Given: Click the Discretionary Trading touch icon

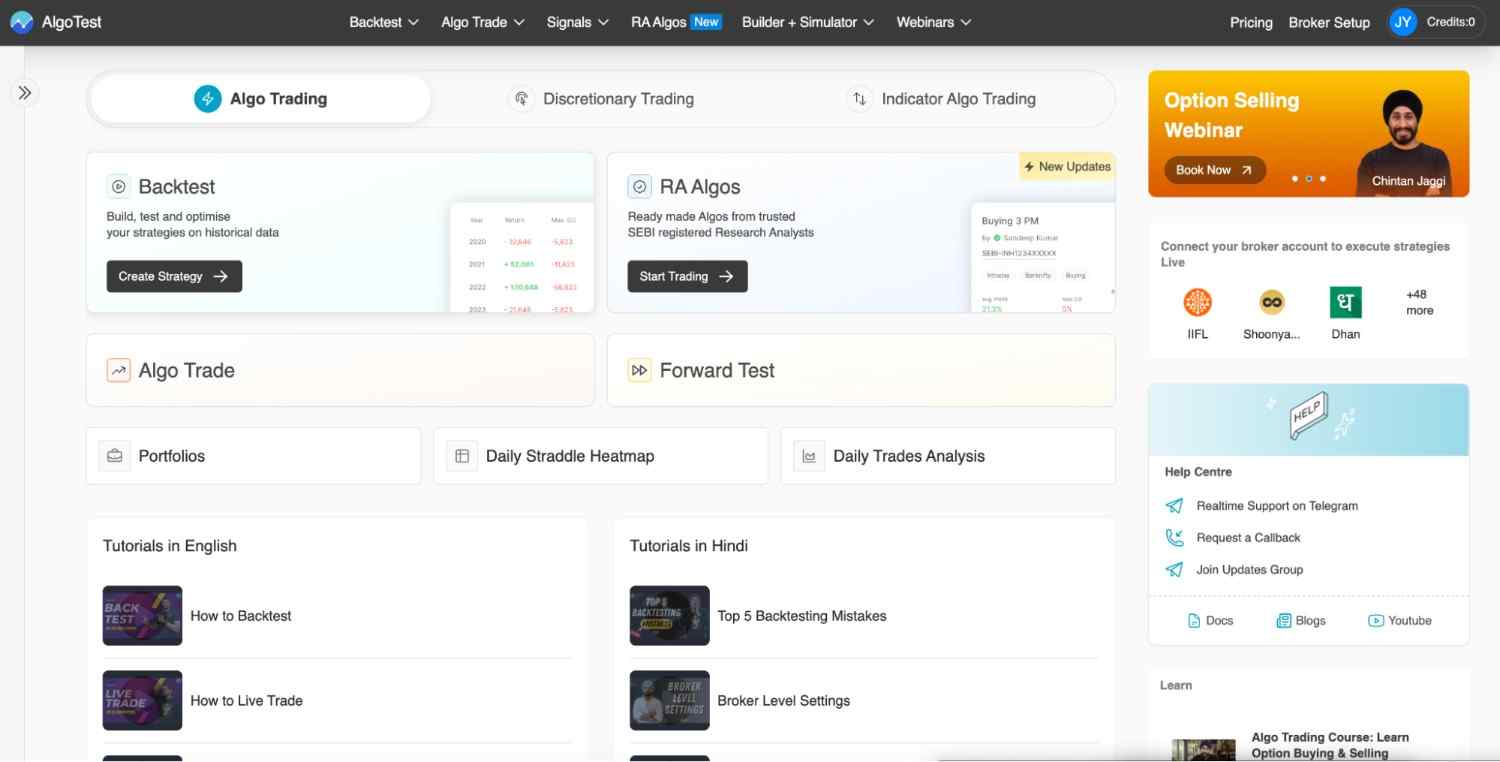Looking at the screenshot, I should 521,99.
